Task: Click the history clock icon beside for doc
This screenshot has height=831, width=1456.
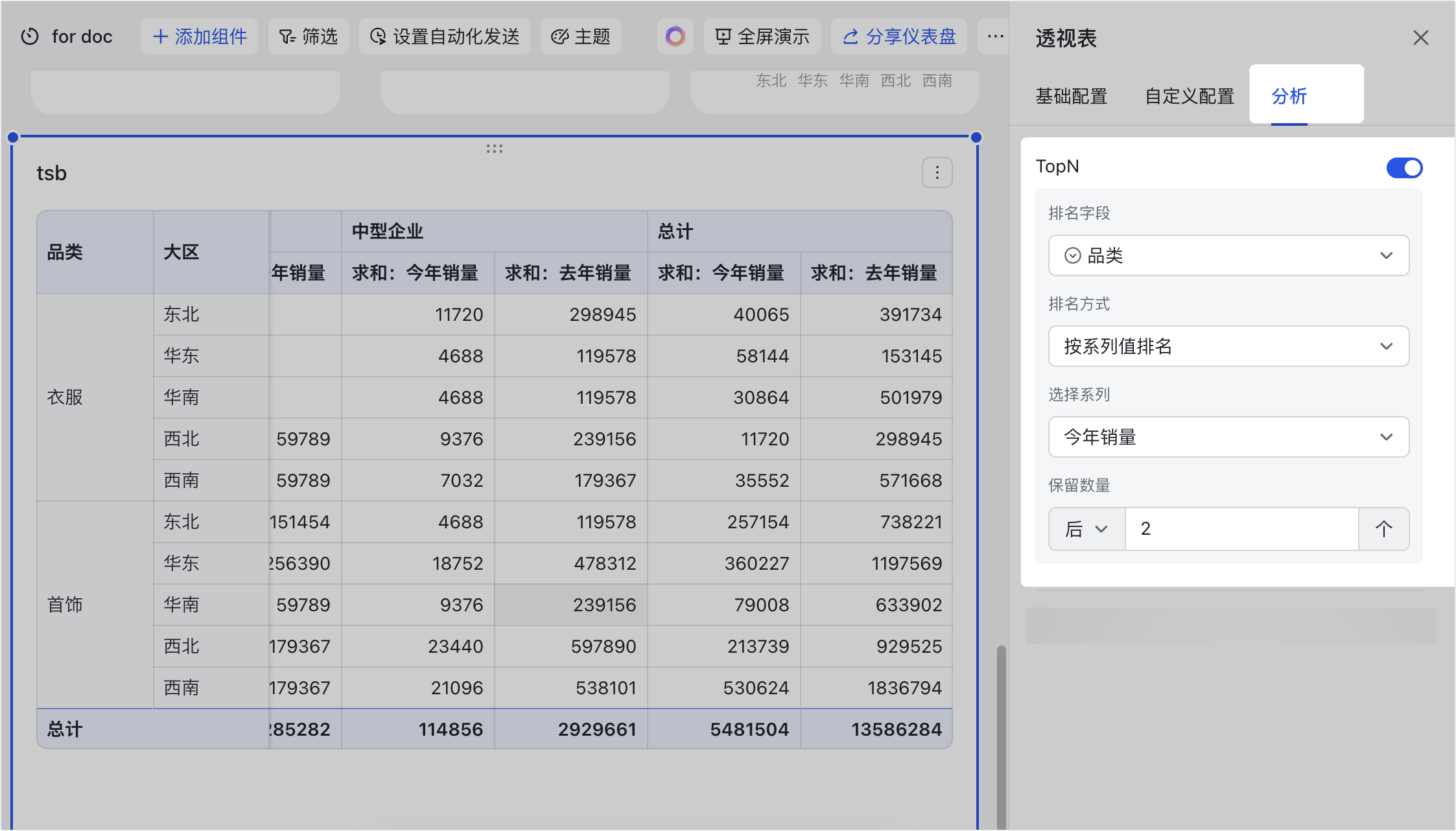Action: [30, 36]
